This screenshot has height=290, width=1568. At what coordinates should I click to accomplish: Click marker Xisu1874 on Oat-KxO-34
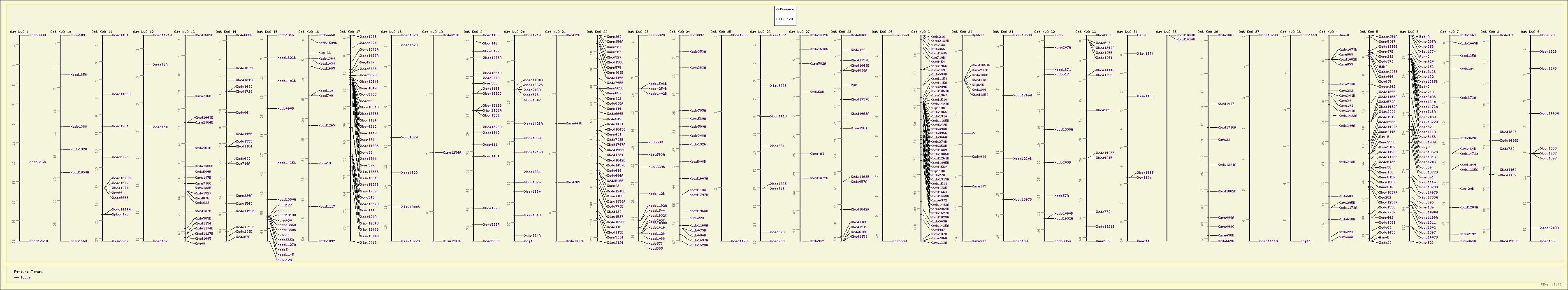tap(1145, 54)
